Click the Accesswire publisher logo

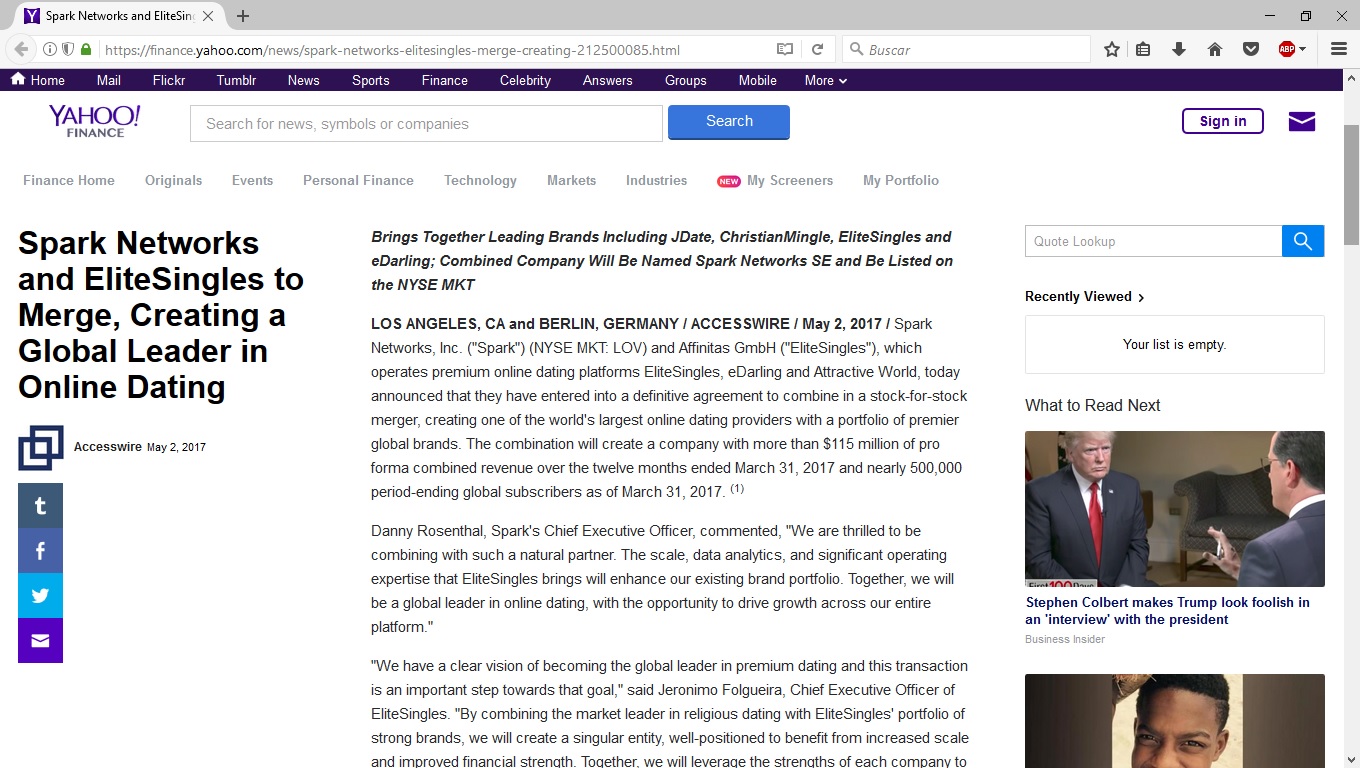click(x=40, y=448)
